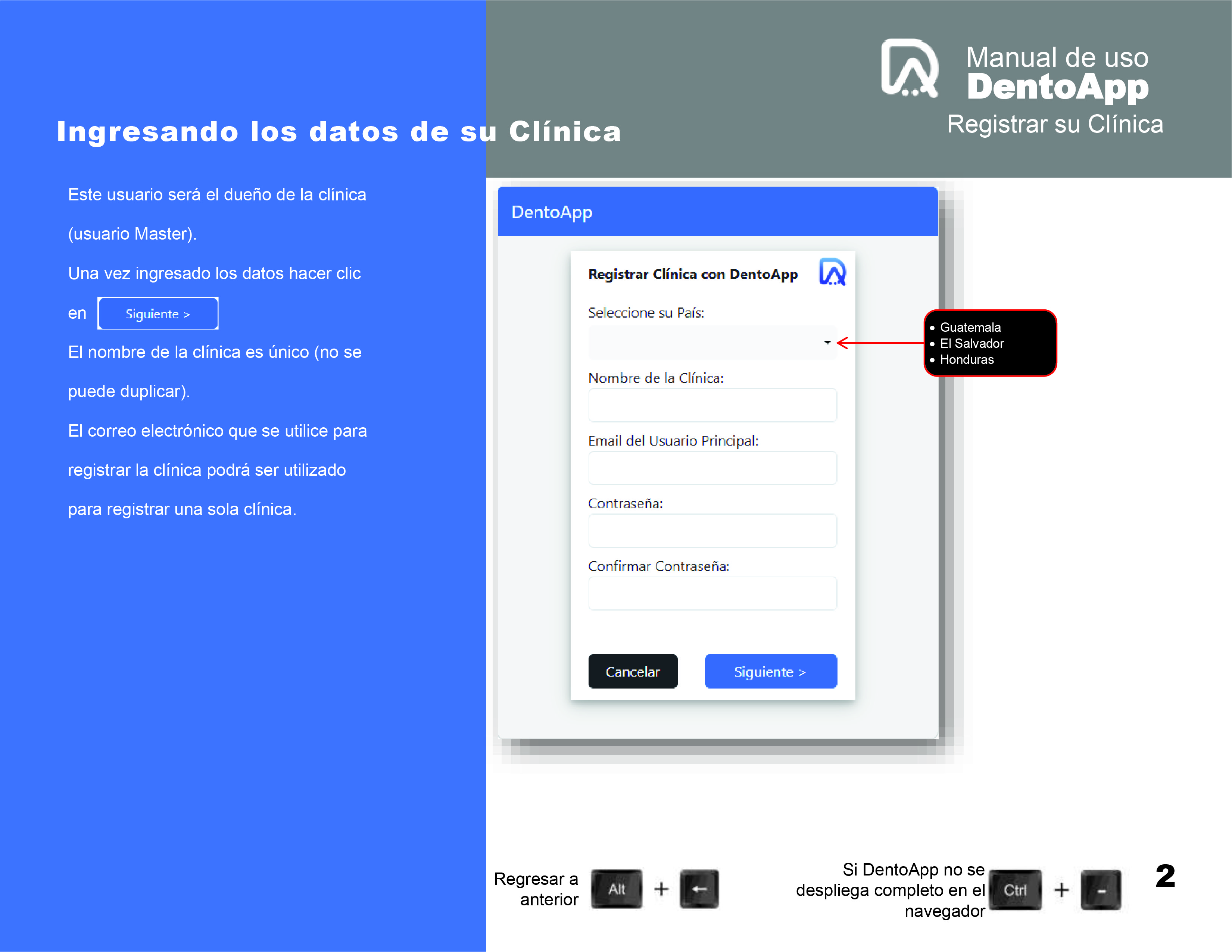Click the 'Manual de uso' header text
This screenshot has height=952, width=1232.
pos(1057,57)
